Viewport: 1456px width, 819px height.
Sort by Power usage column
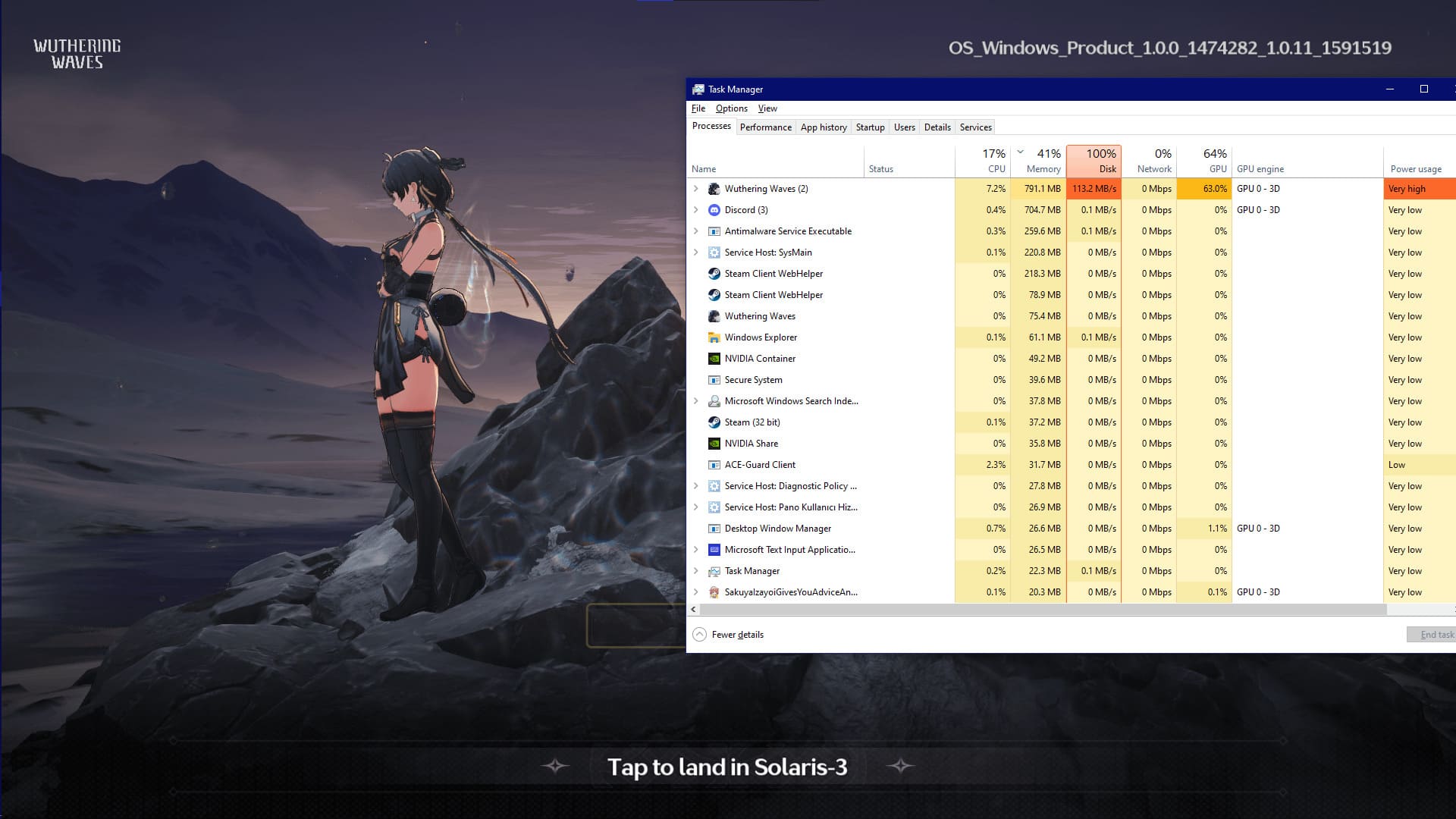click(1420, 161)
